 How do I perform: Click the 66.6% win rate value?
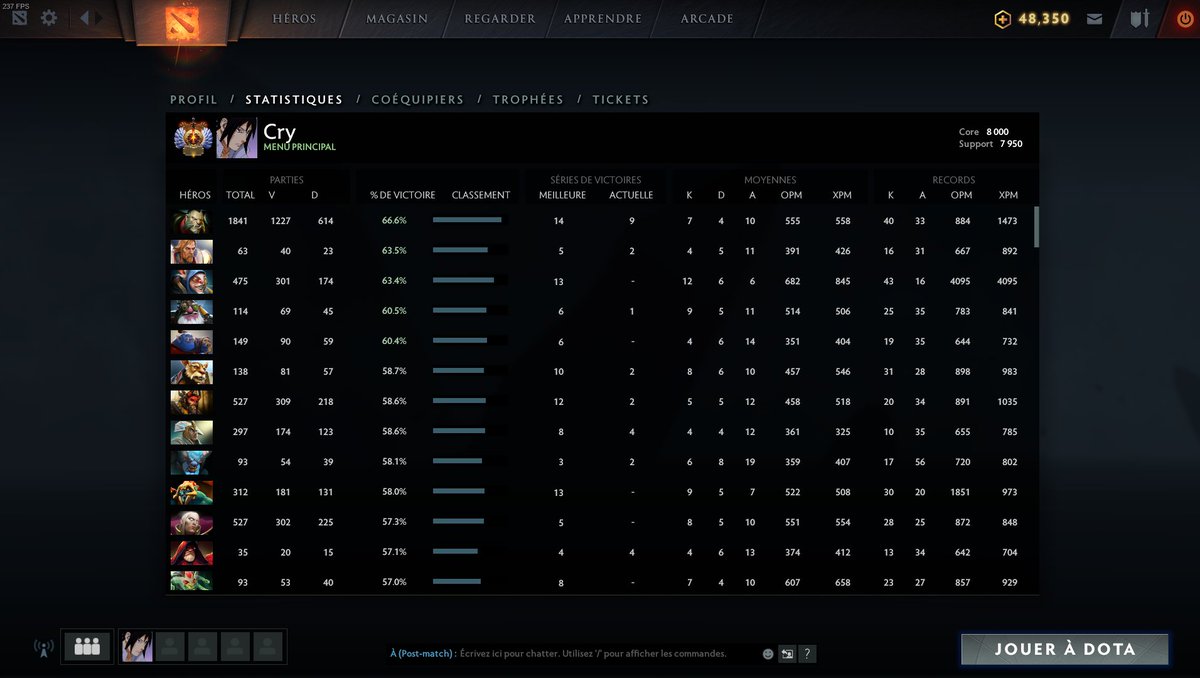pyautogui.click(x=394, y=221)
